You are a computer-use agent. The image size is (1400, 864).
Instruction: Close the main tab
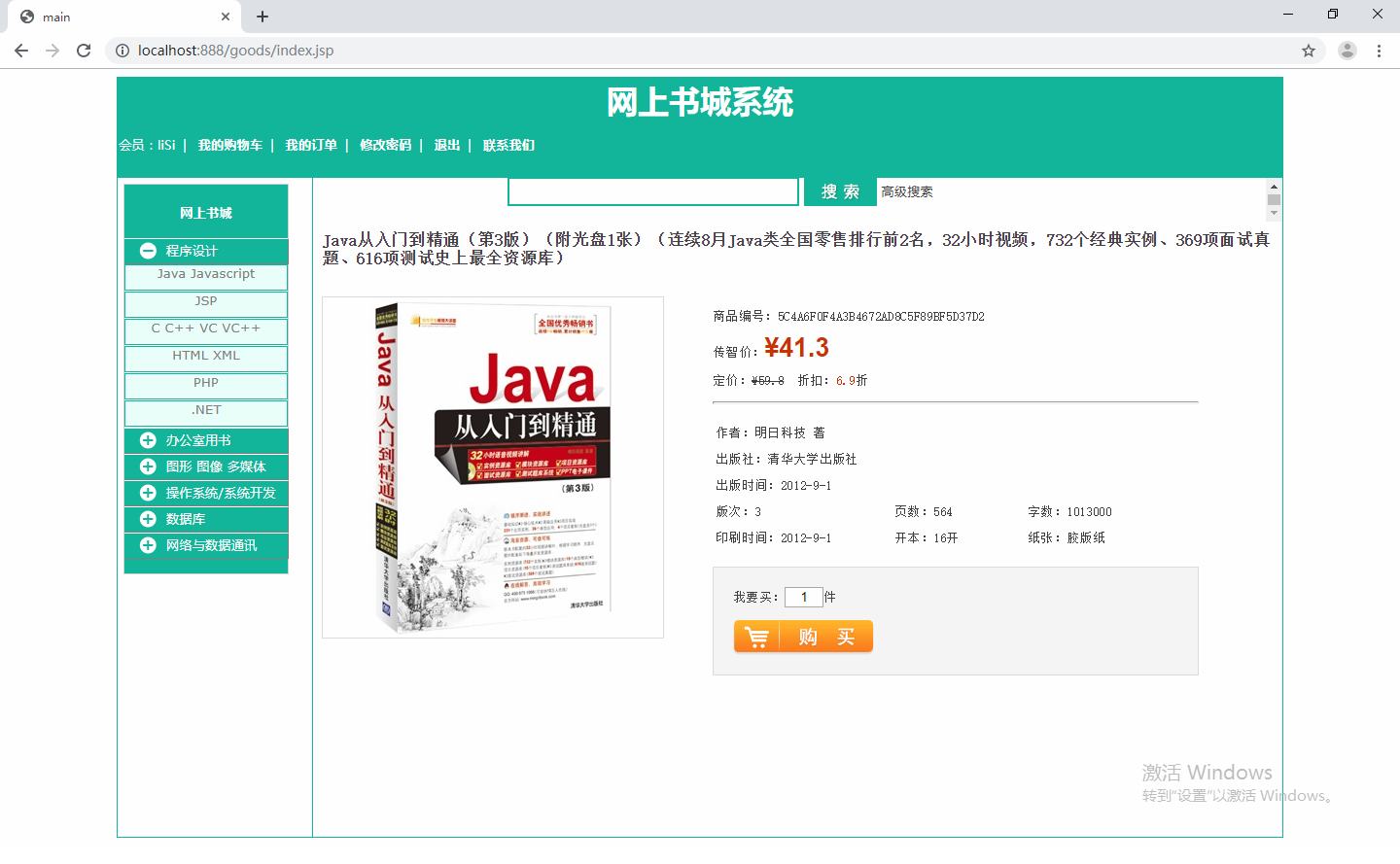click(x=226, y=17)
